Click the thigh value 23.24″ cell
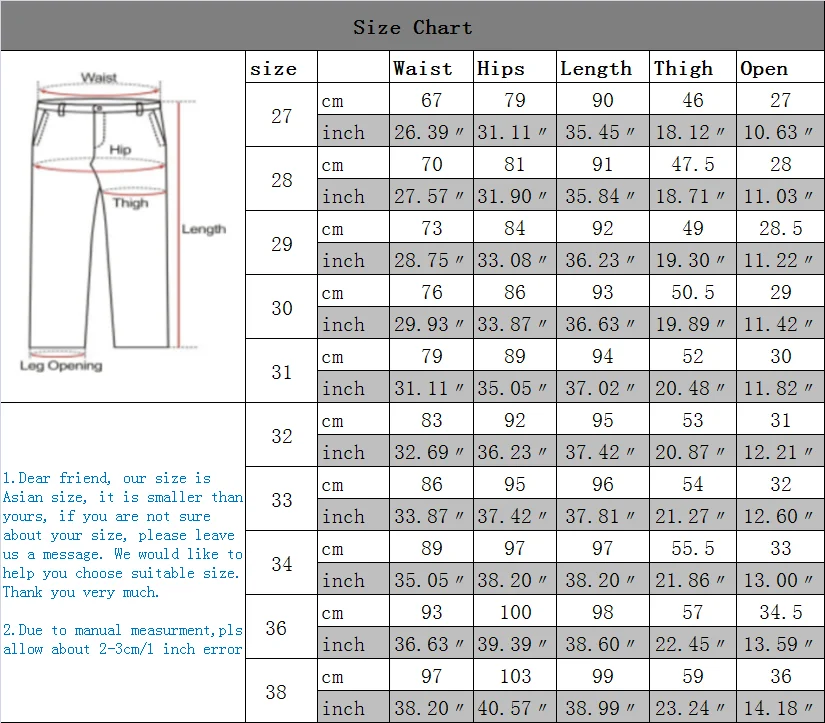 click(693, 708)
